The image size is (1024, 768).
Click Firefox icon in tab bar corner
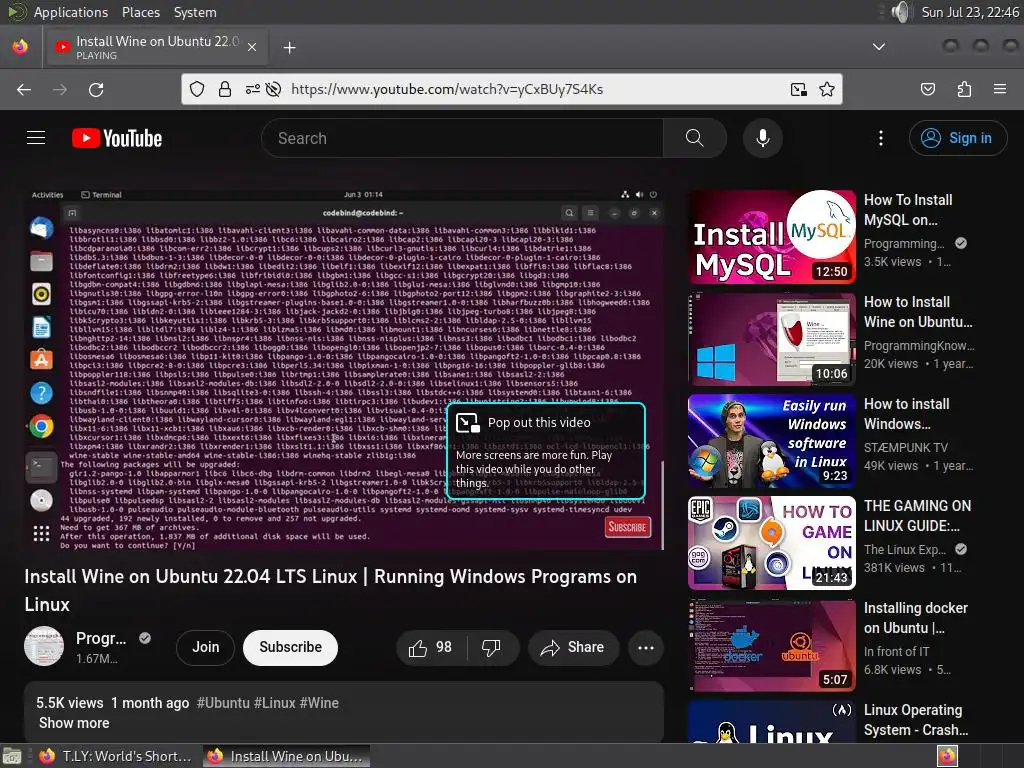coord(20,47)
